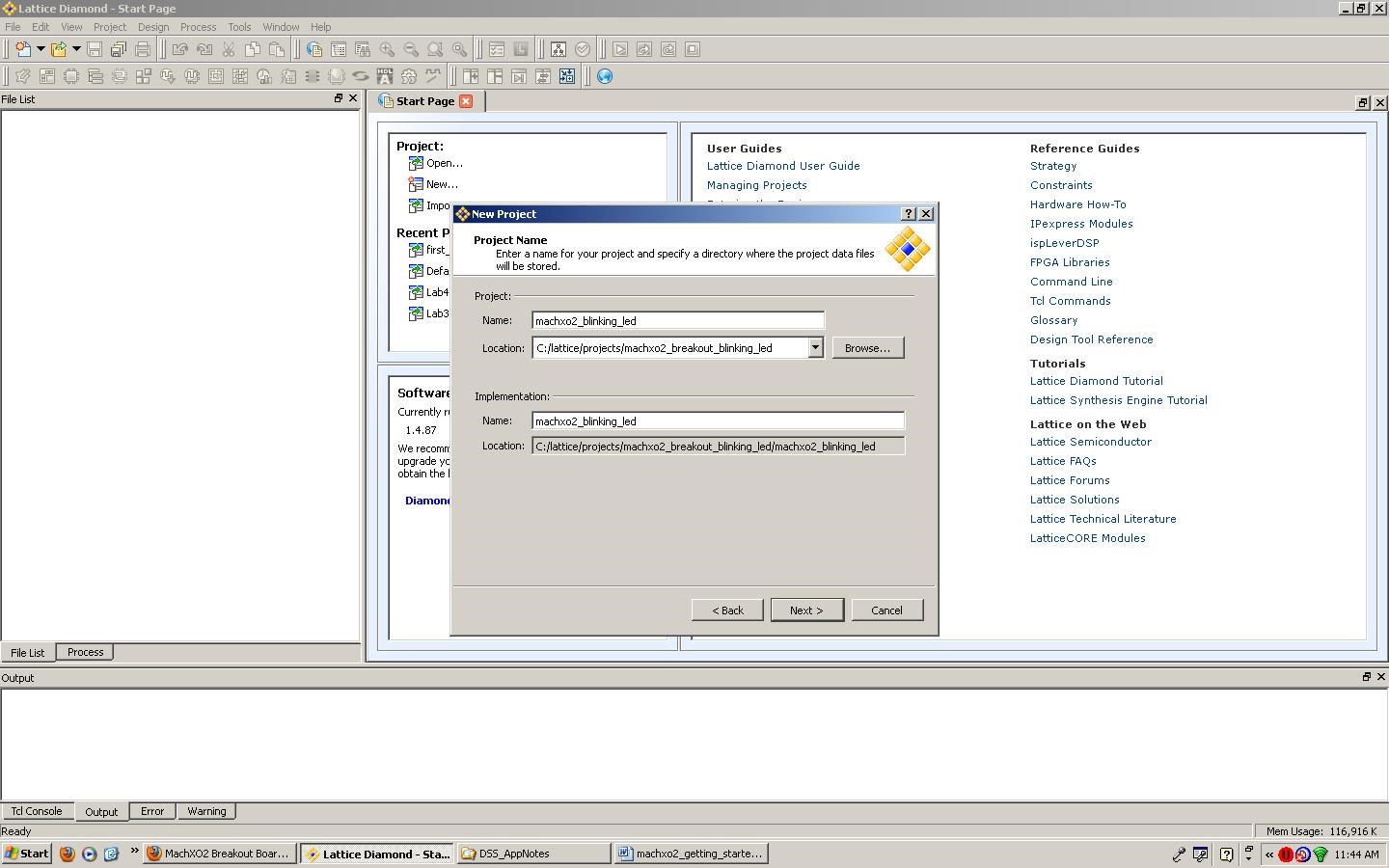Click the New file toolbar icon

tap(23, 49)
